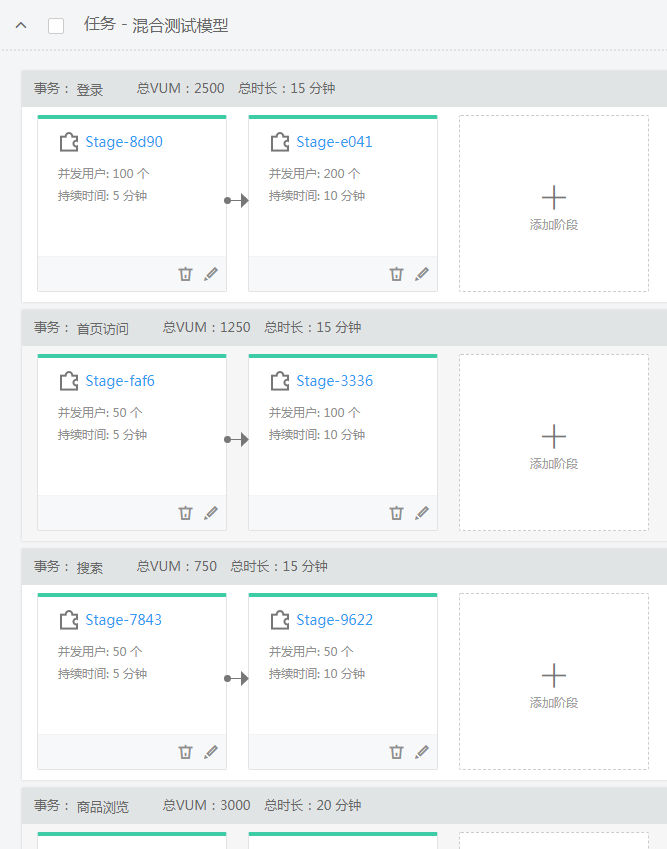Add a stage to 搜索 transaction

click(553, 682)
